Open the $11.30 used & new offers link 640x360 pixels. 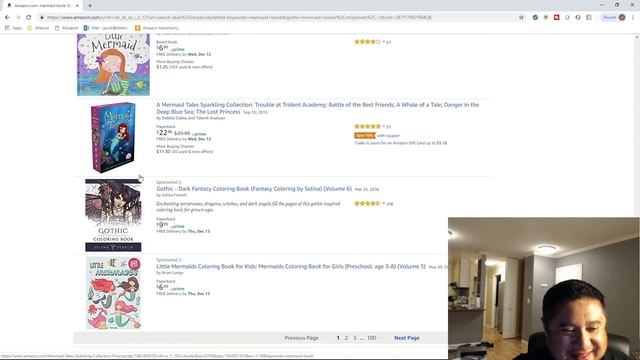tap(184, 152)
